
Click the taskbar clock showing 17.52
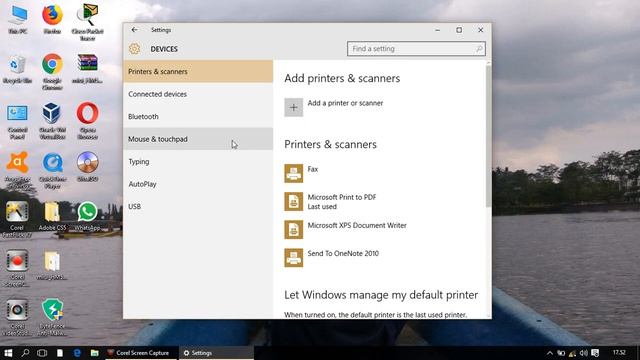coord(619,352)
